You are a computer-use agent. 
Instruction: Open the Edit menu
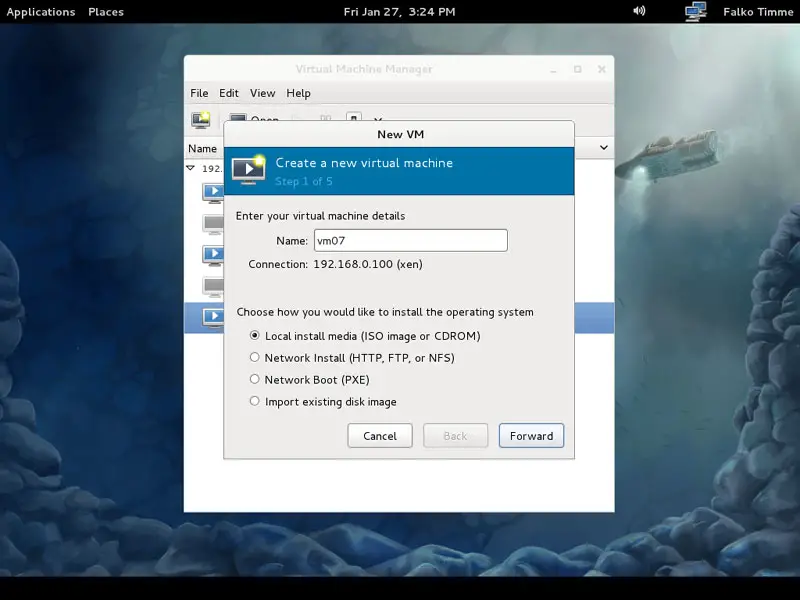pos(229,93)
